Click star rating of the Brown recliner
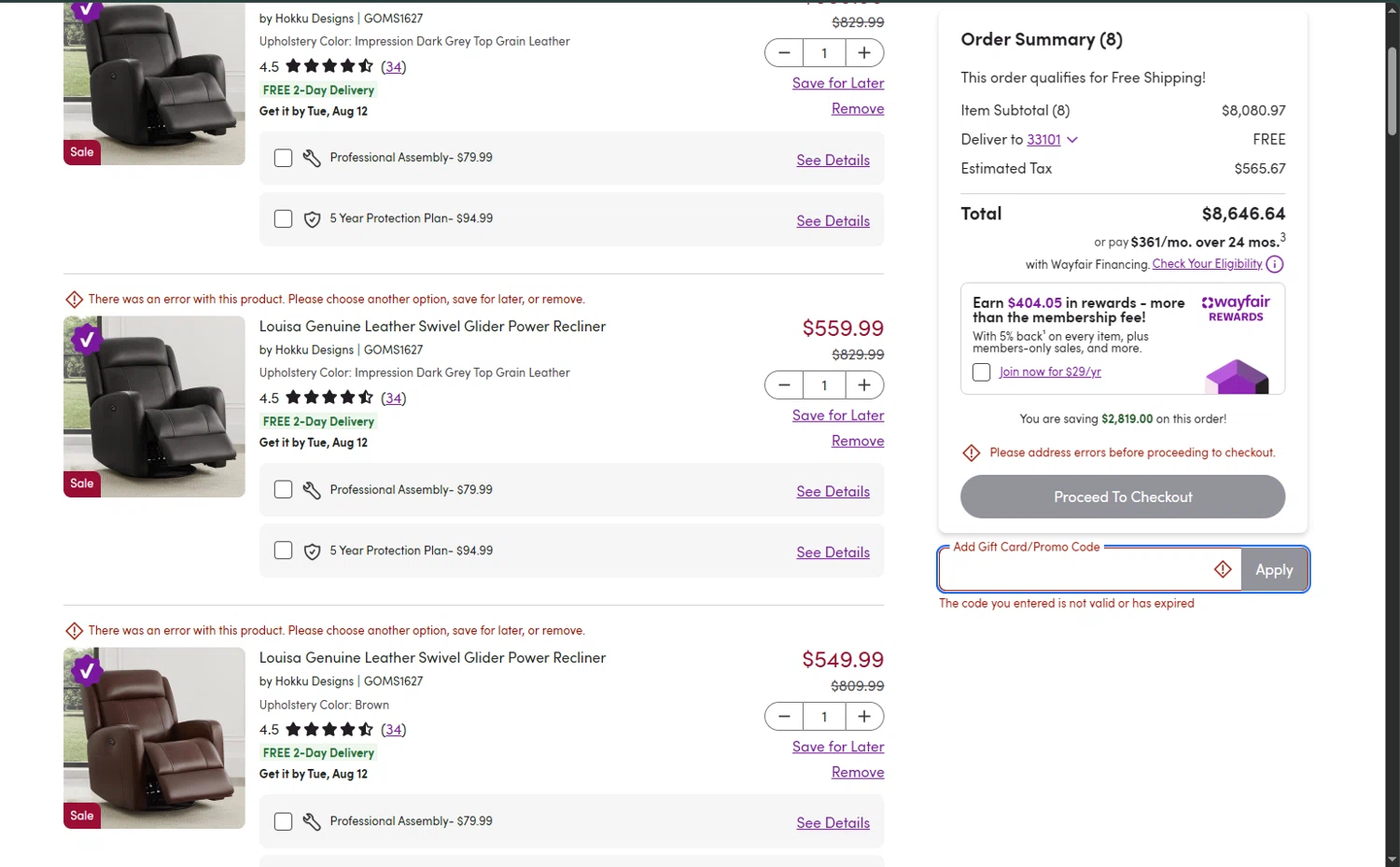This screenshot has width=1400, height=867. 329,729
